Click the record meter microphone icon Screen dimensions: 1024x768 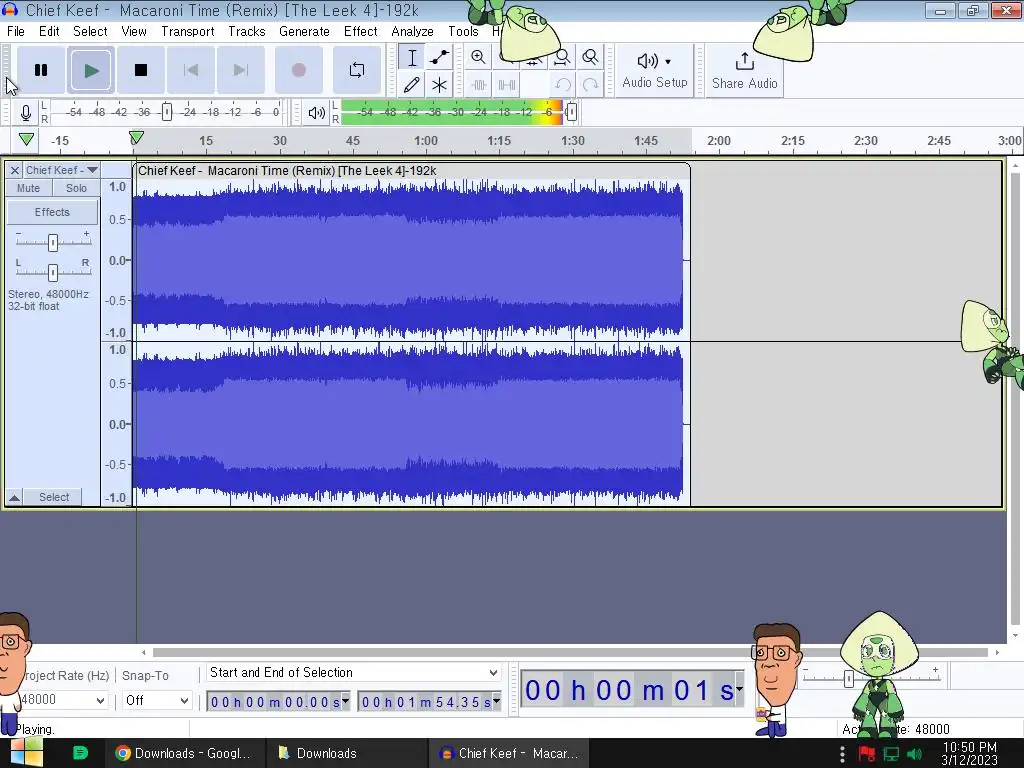(x=25, y=112)
